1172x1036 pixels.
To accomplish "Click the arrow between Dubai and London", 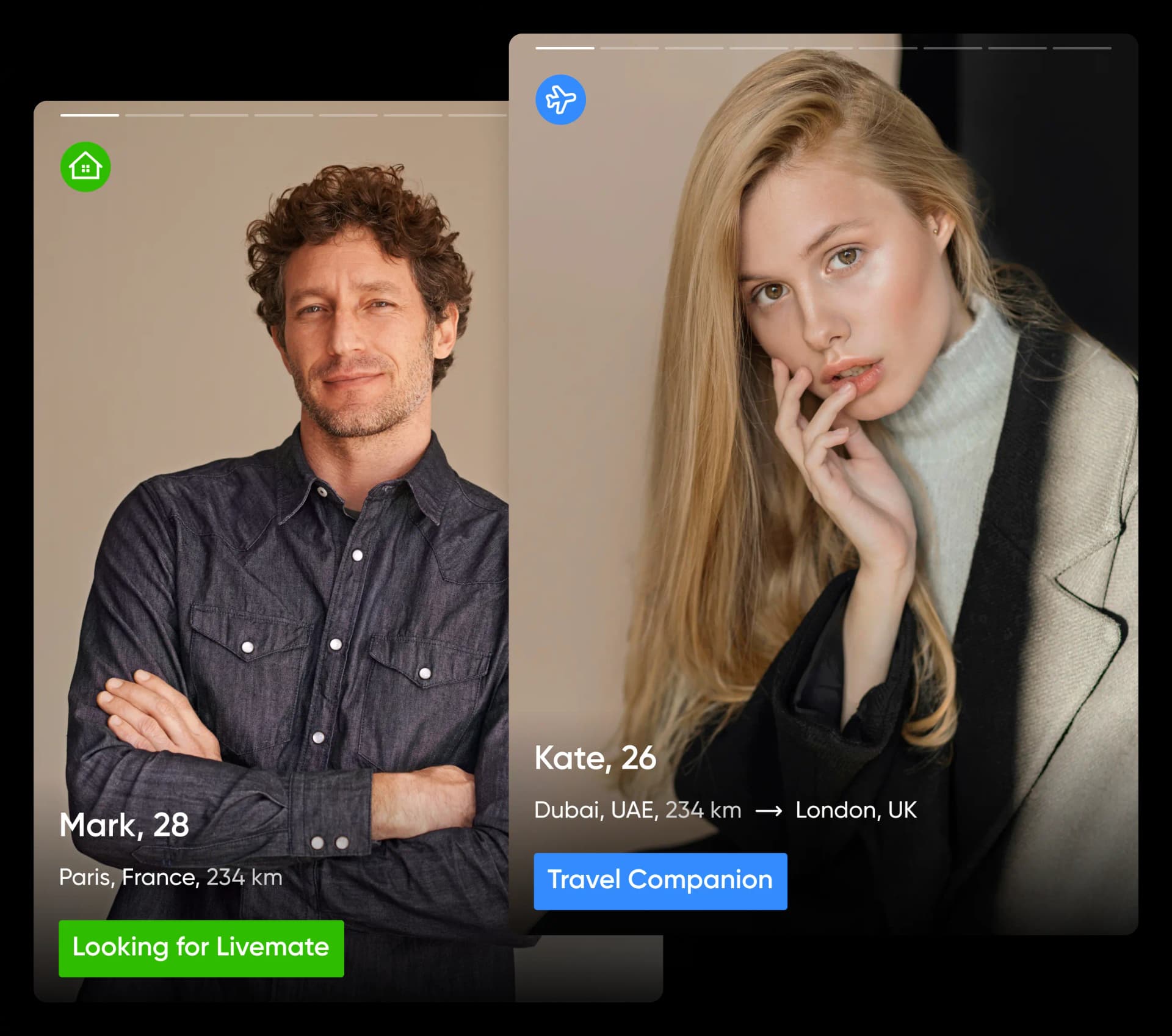I will point(769,811).
